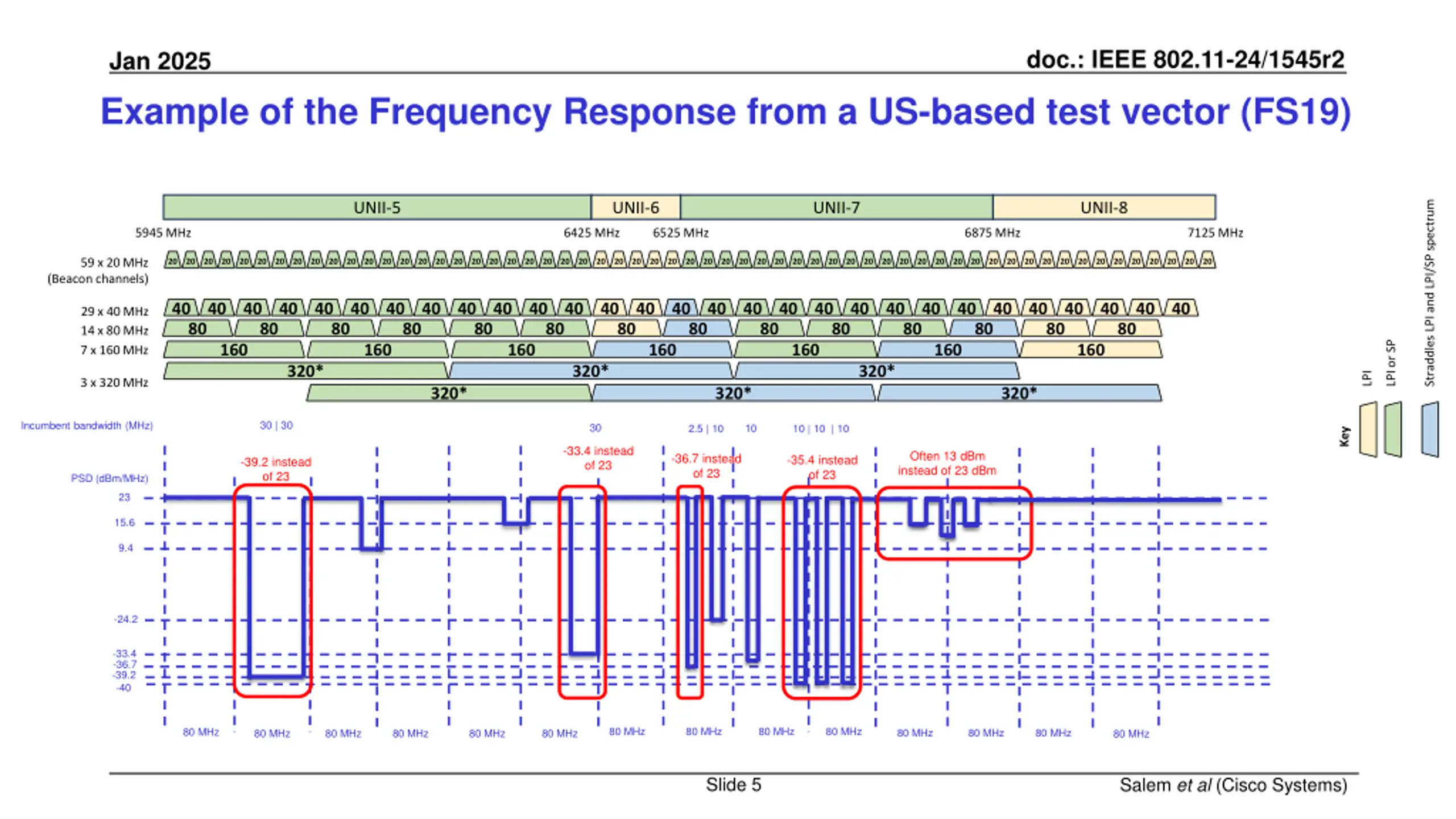1456x819 pixels.
Task: Click the single blue 40 MHz channel block
Action: point(681,308)
